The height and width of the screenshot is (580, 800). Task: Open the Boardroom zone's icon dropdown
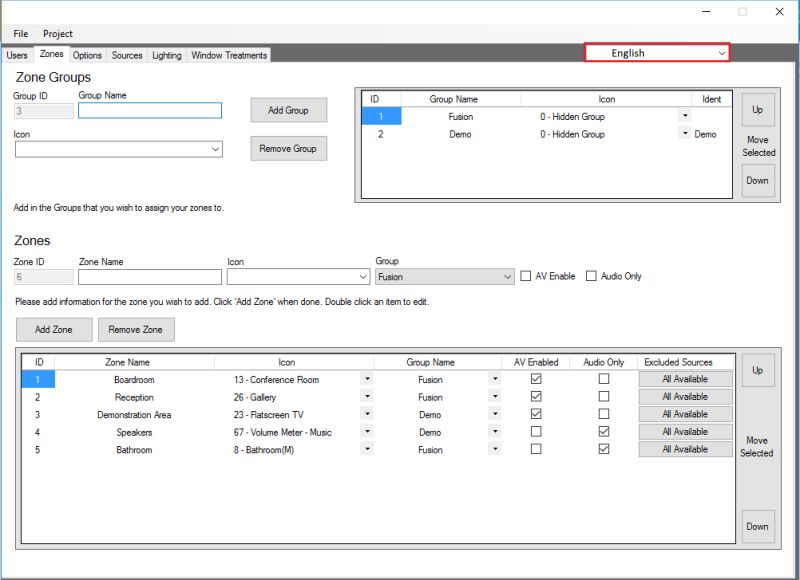point(368,380)
